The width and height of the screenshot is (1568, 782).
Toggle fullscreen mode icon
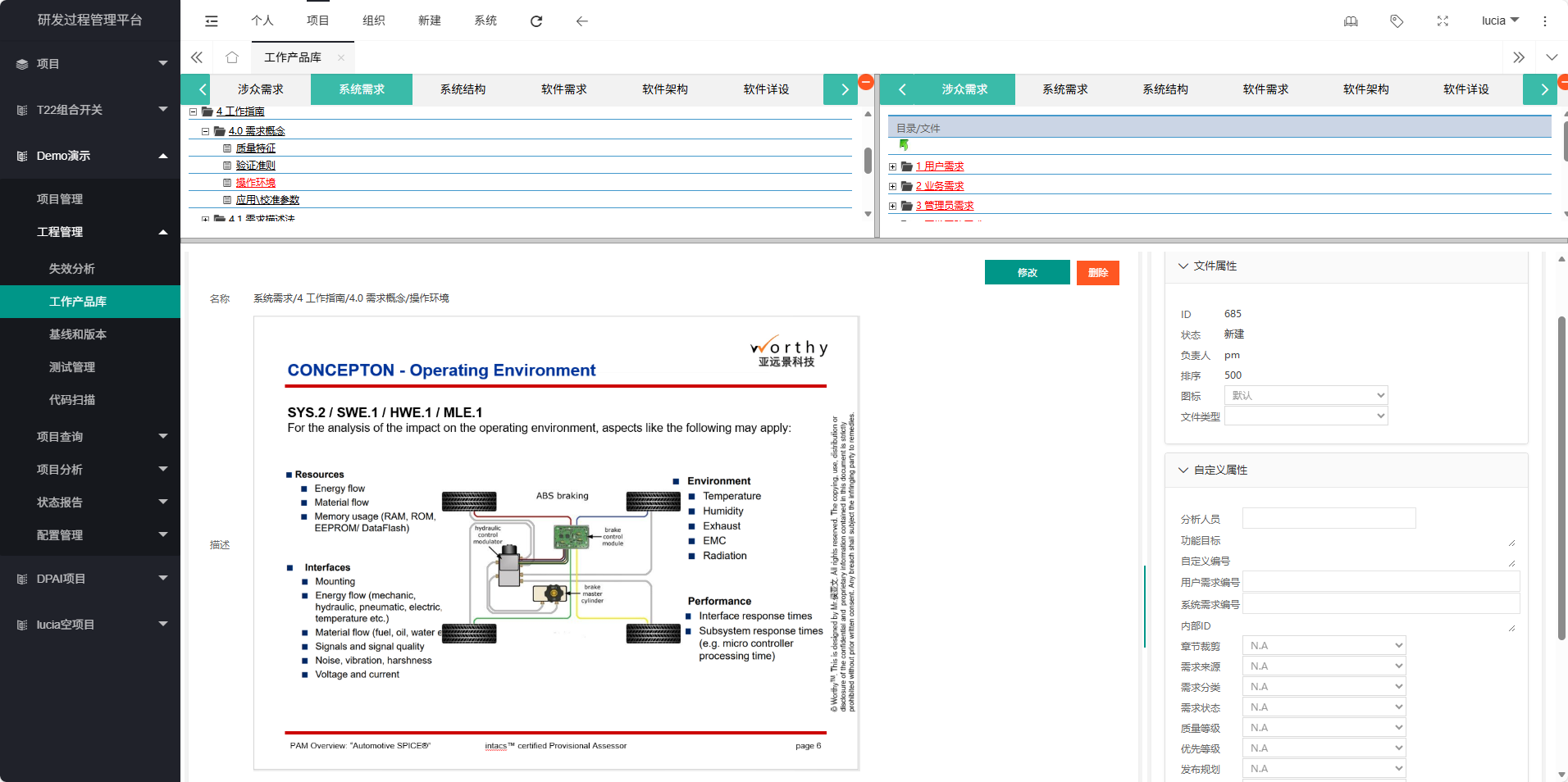pyautogui.click(x=1443, y=21)
